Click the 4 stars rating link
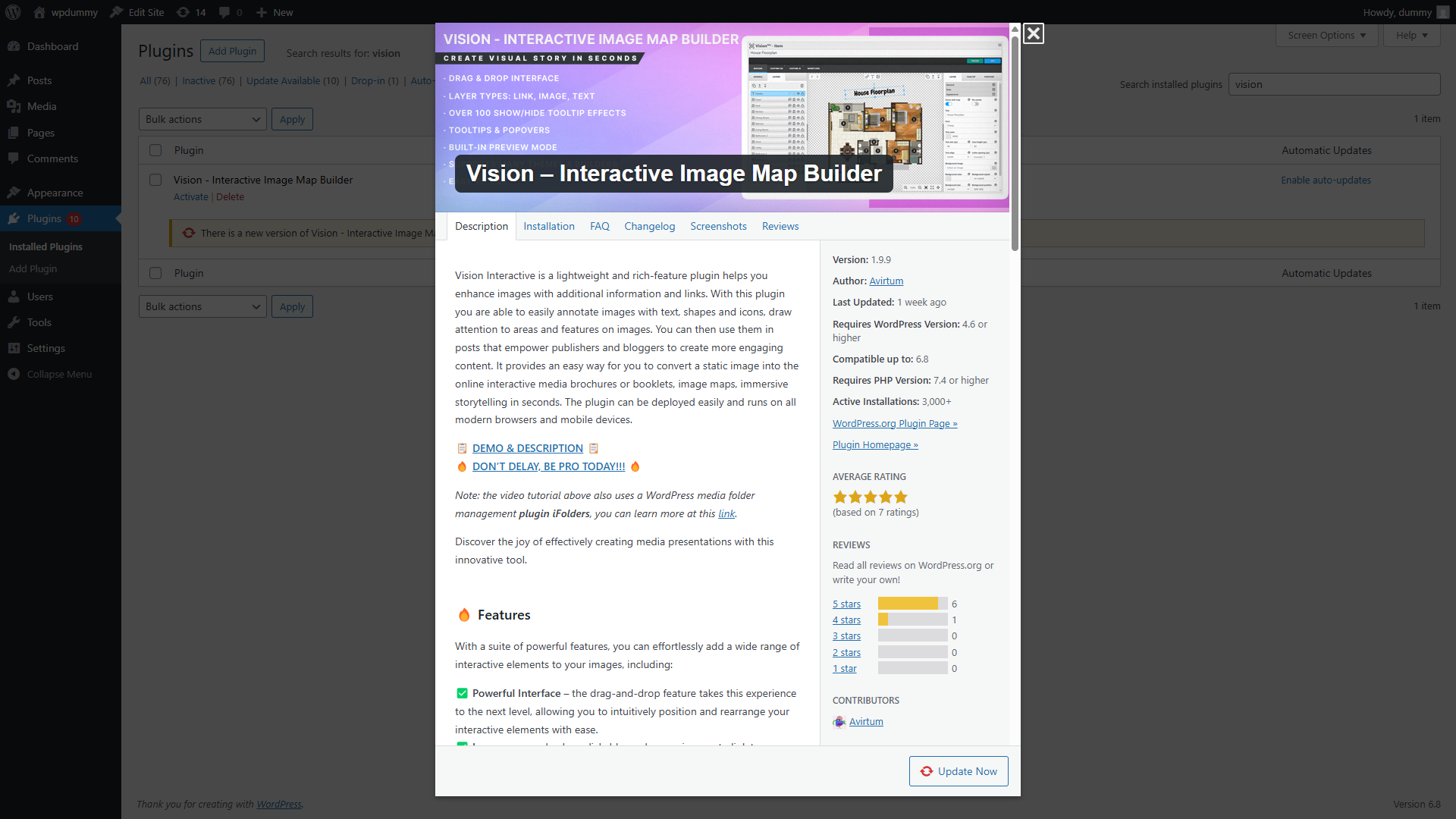The width and height of the screenshot is (1456, 819). [x=846, y=620]
